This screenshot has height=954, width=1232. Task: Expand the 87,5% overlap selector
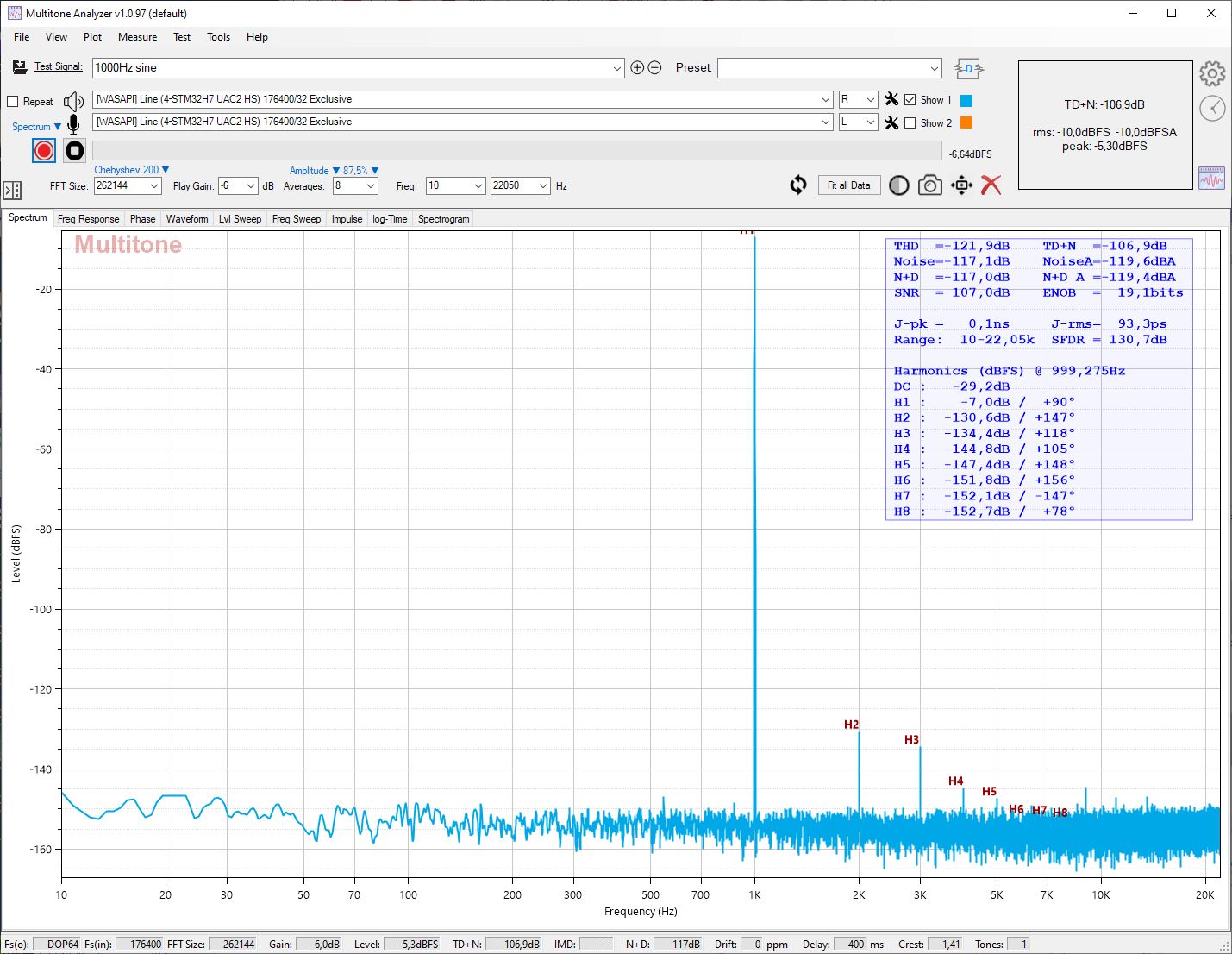point(360,171)
